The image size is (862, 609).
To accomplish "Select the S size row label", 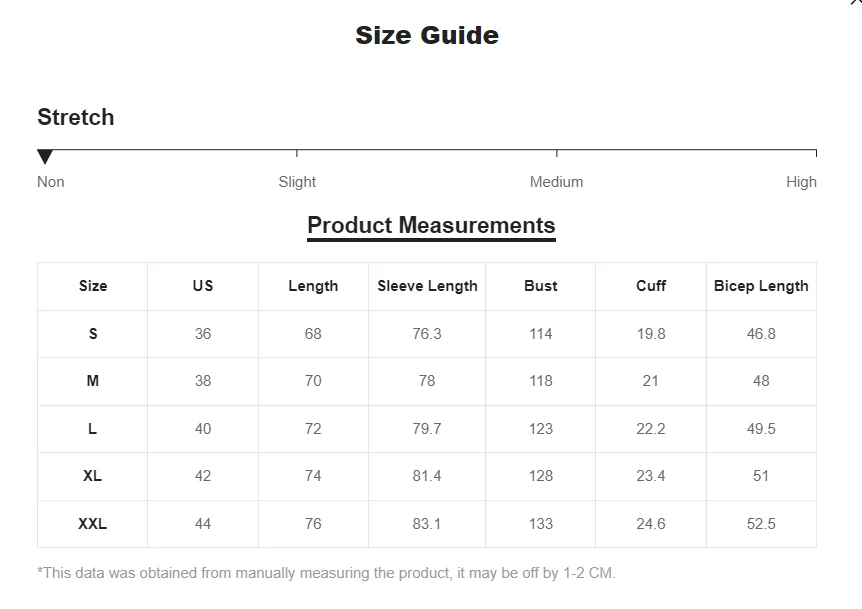I will [93, 334].
